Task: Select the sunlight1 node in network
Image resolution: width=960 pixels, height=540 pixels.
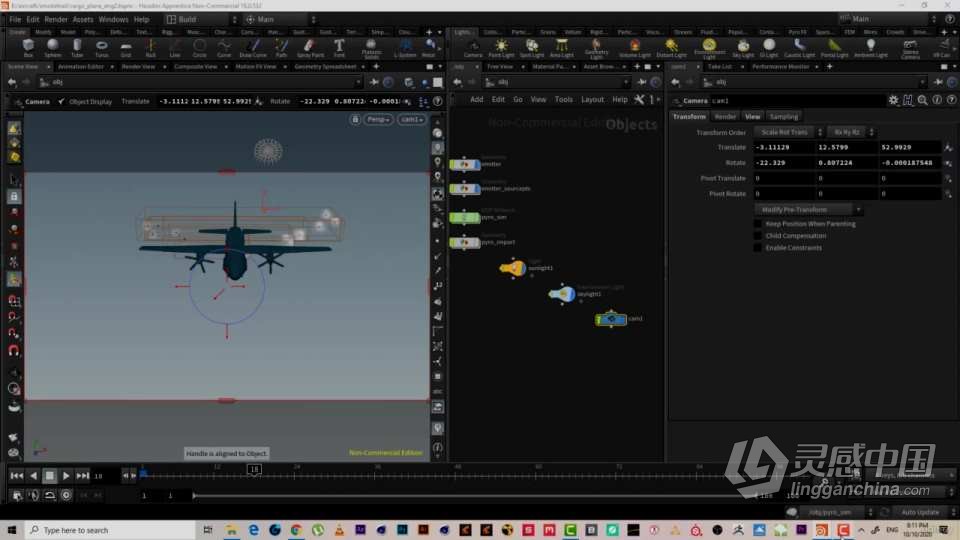Action: (x=512, y=268)
